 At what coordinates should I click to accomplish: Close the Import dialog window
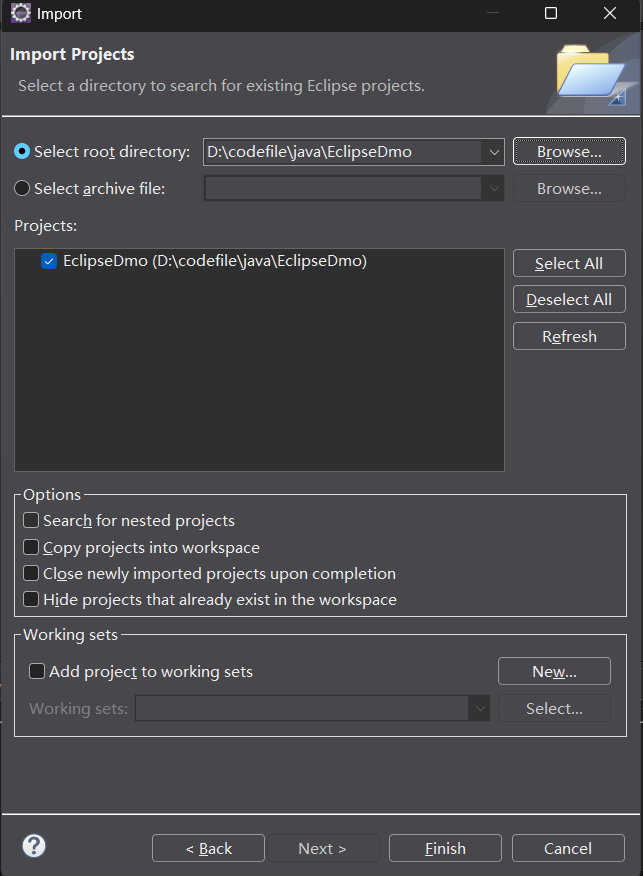[x=610, y=13]
